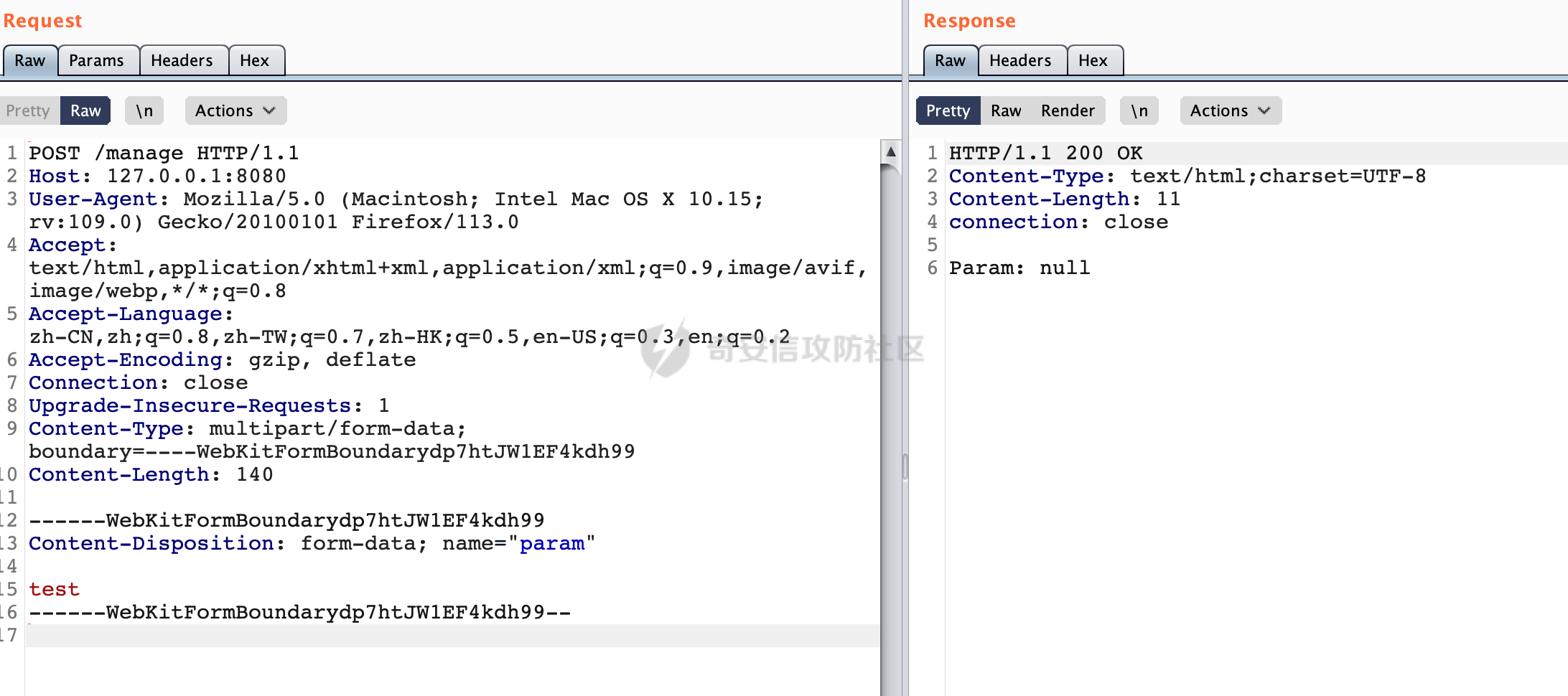Click the Content-Length: 140 header
Screen dimensions: 1568x696
(151, 474)
